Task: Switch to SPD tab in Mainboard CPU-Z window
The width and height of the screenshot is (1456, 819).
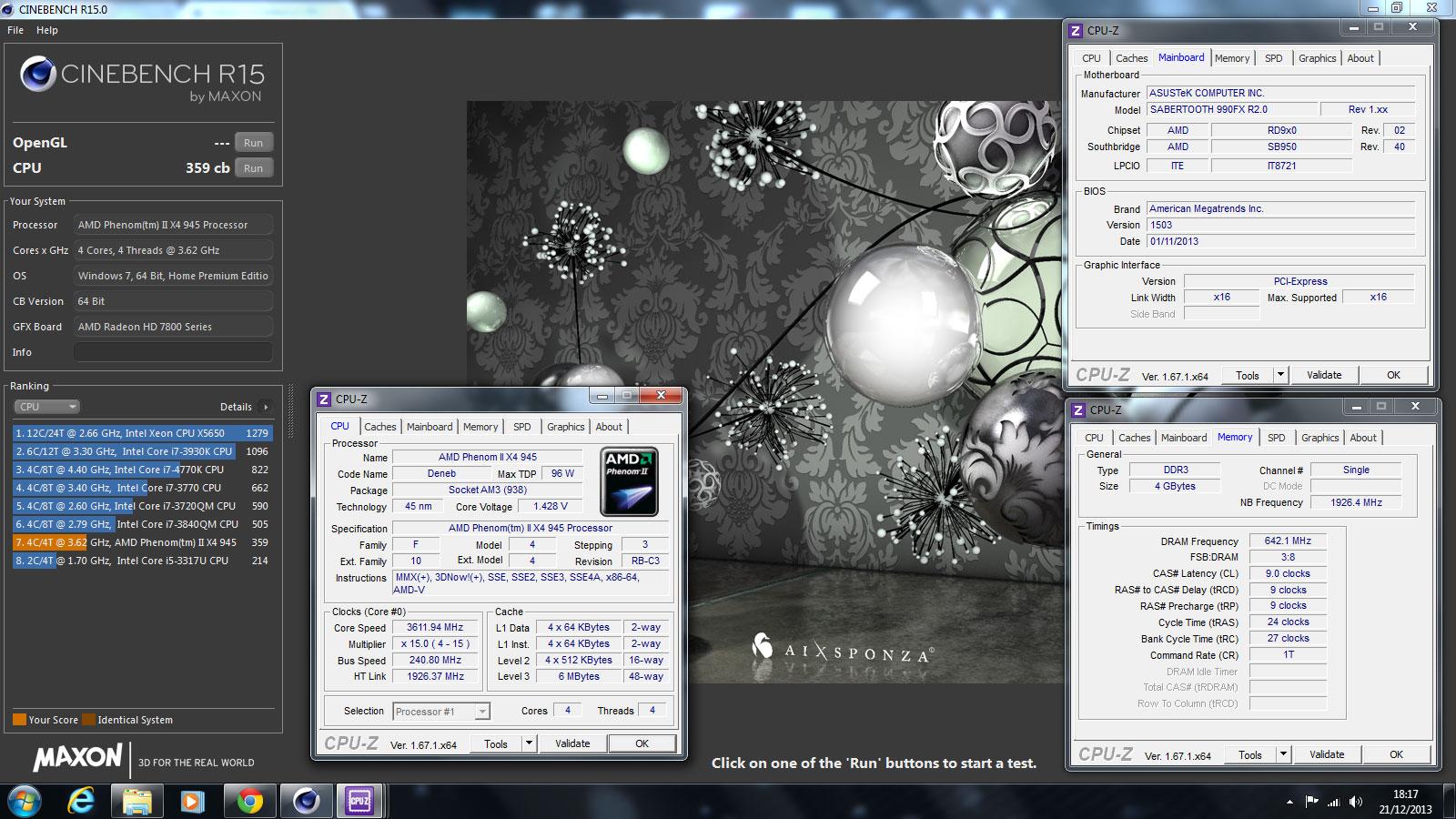Action: 1273,58
